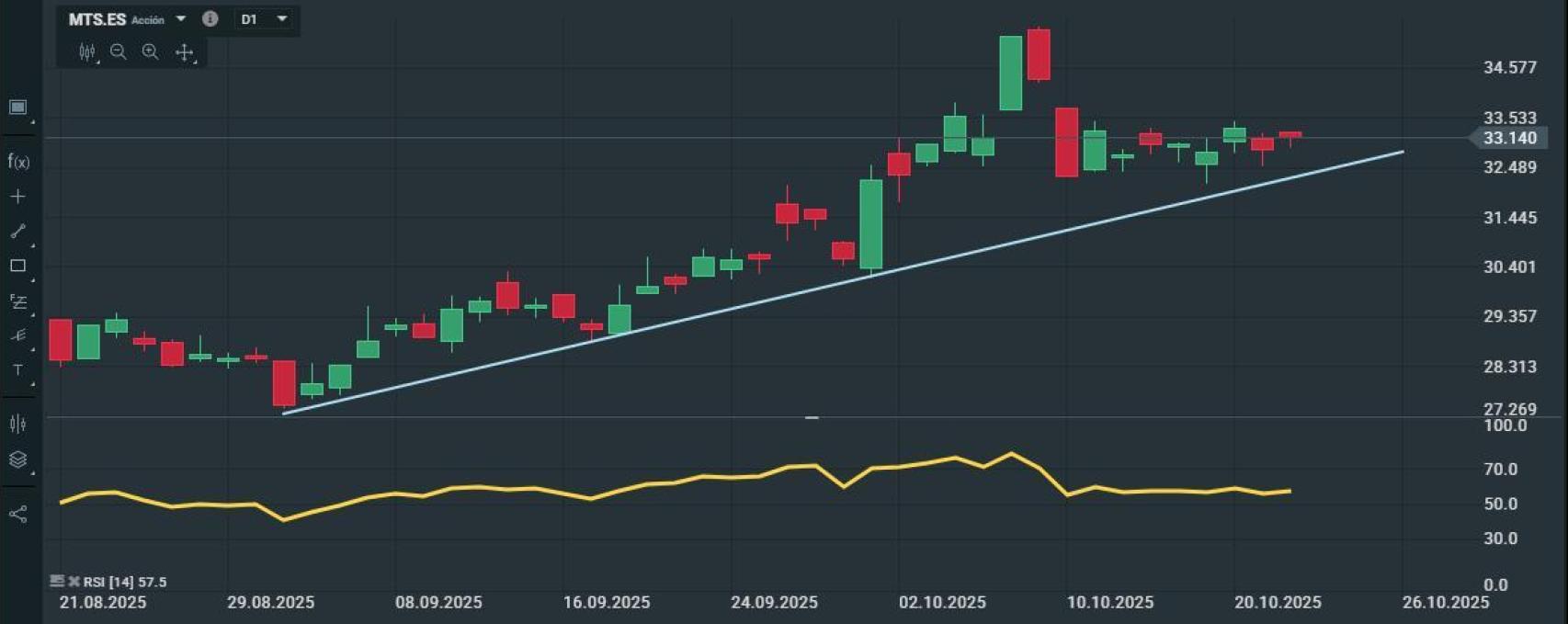Select the trend line drawing tool
The image size is (1568, 624).
point(17,231)
